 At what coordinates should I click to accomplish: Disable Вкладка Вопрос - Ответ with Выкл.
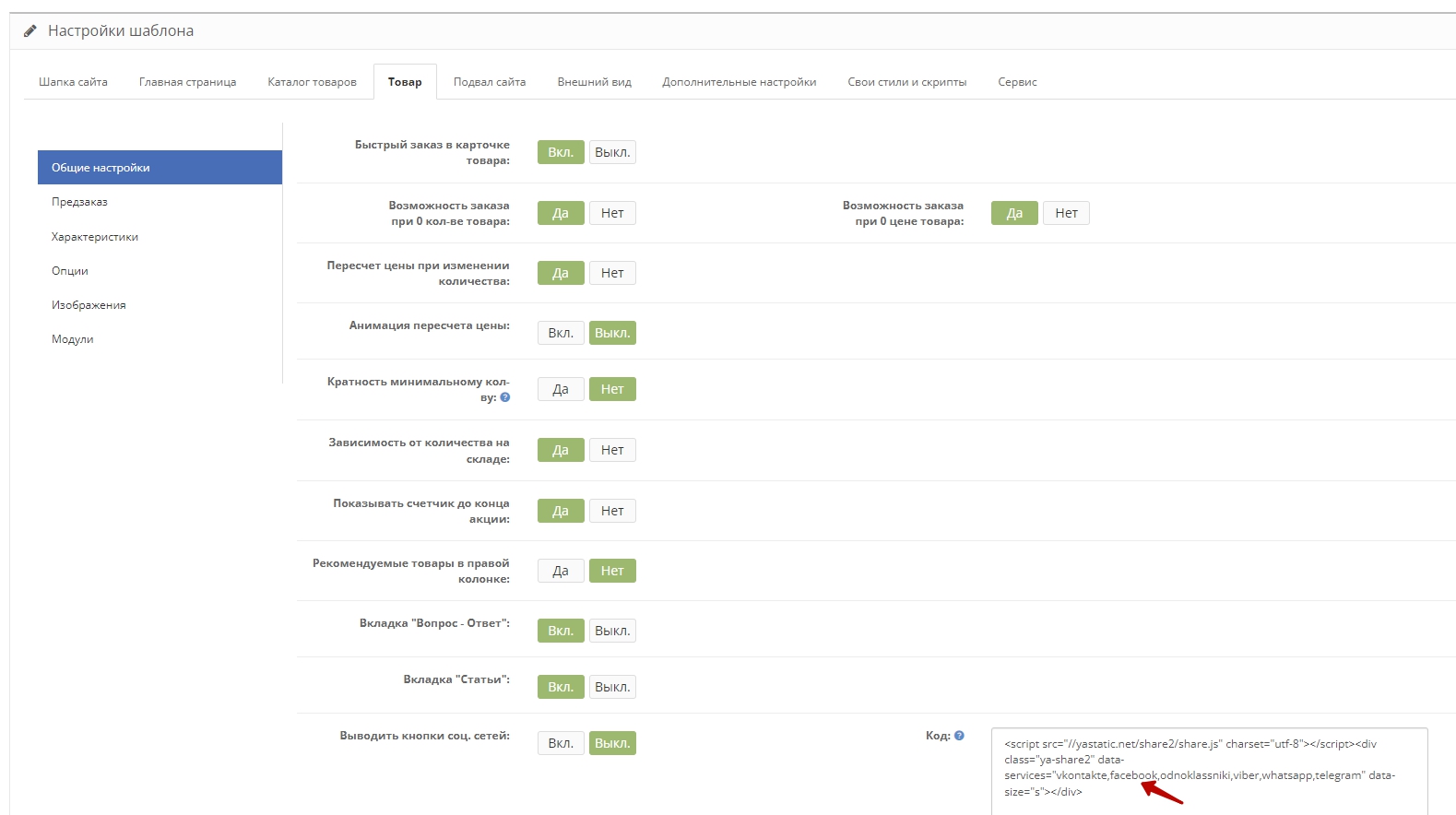612,631
